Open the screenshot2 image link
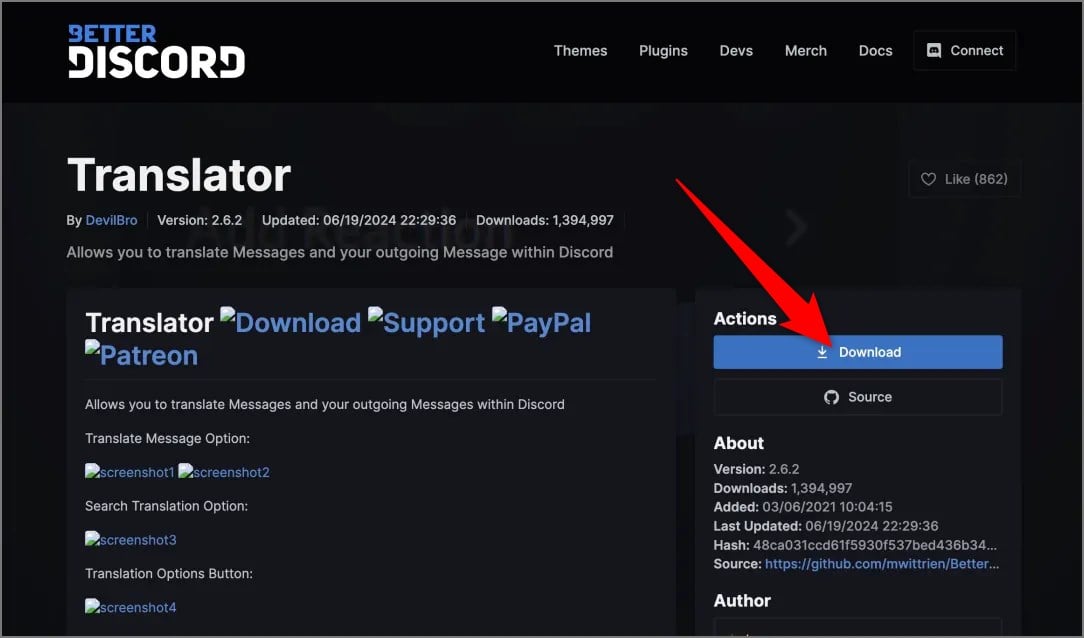The width and height of the screenshot is (1084, 638). pos(224,472)
